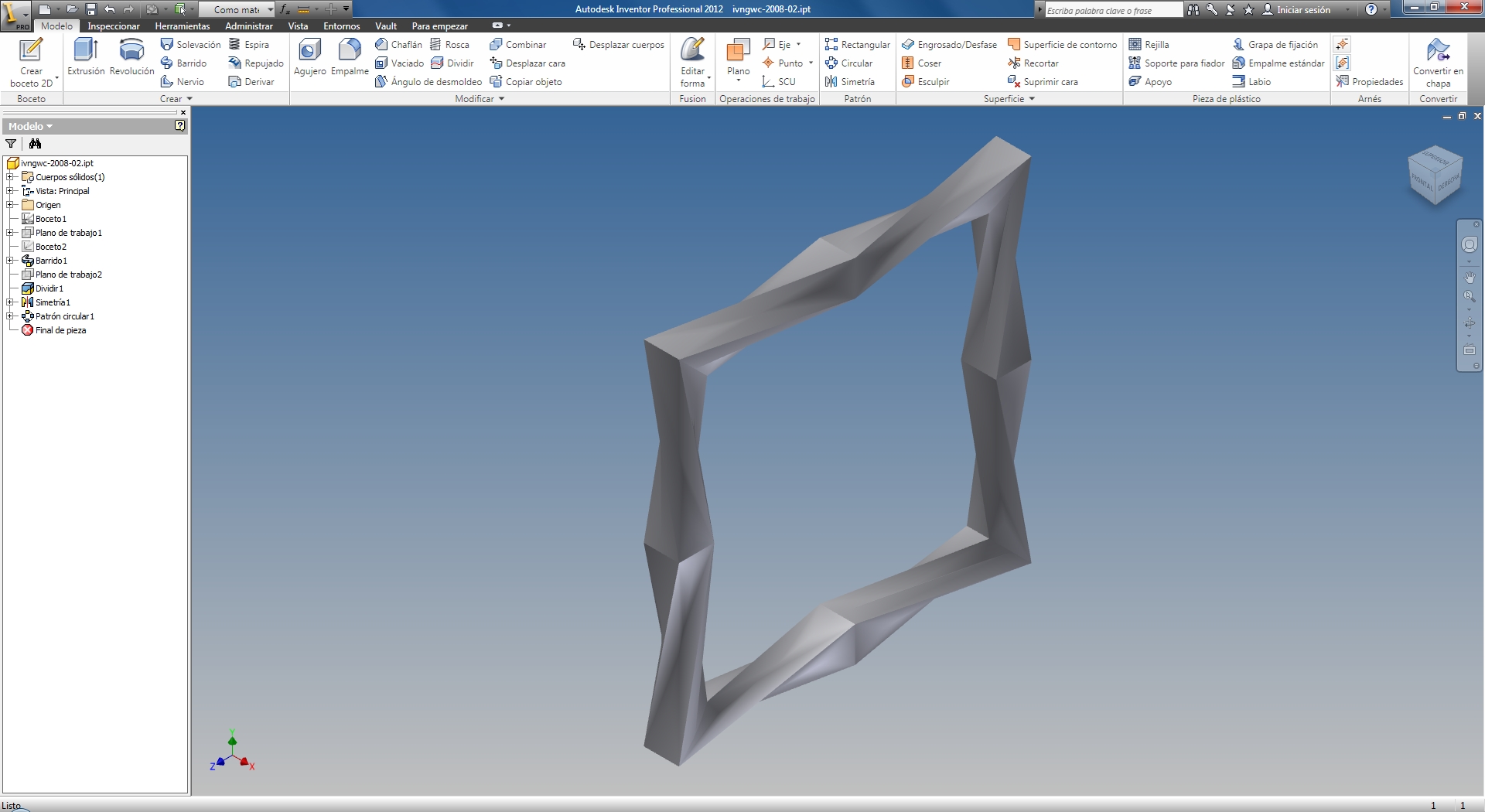
Task: Expand the Patrón circular1 node
Action: pos(10,316)
